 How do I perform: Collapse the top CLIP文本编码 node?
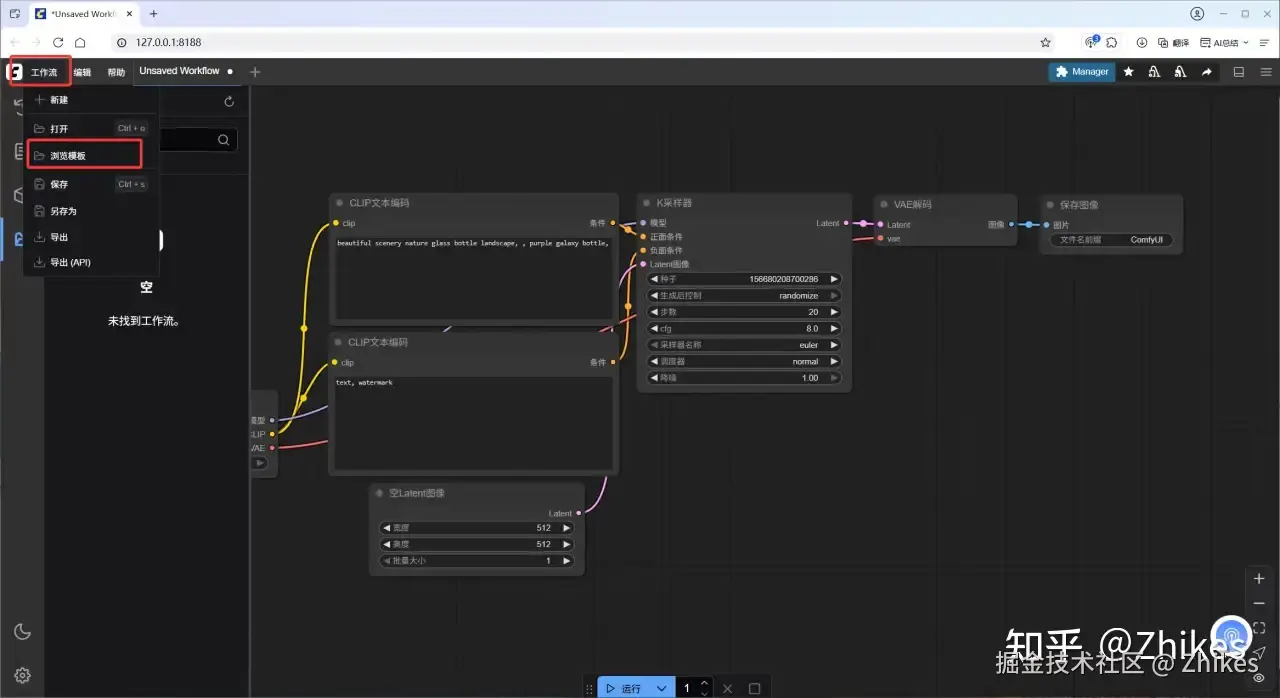(x=340, y=203)
